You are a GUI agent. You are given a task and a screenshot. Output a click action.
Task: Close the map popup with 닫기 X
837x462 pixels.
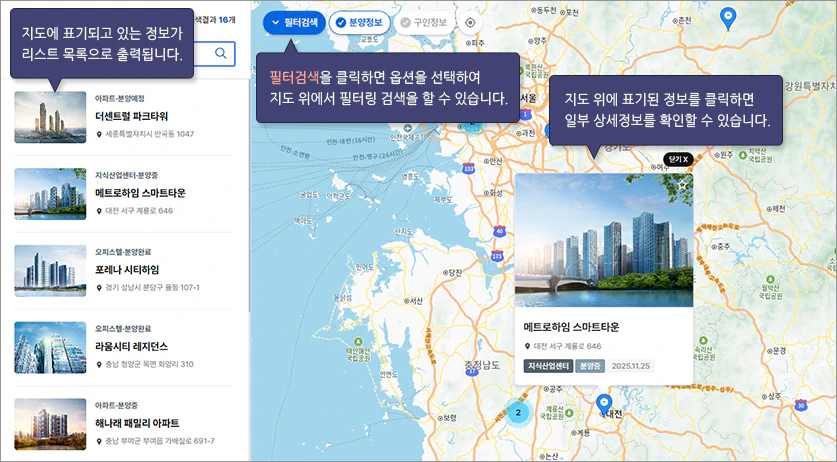click(x=678, y=159)
